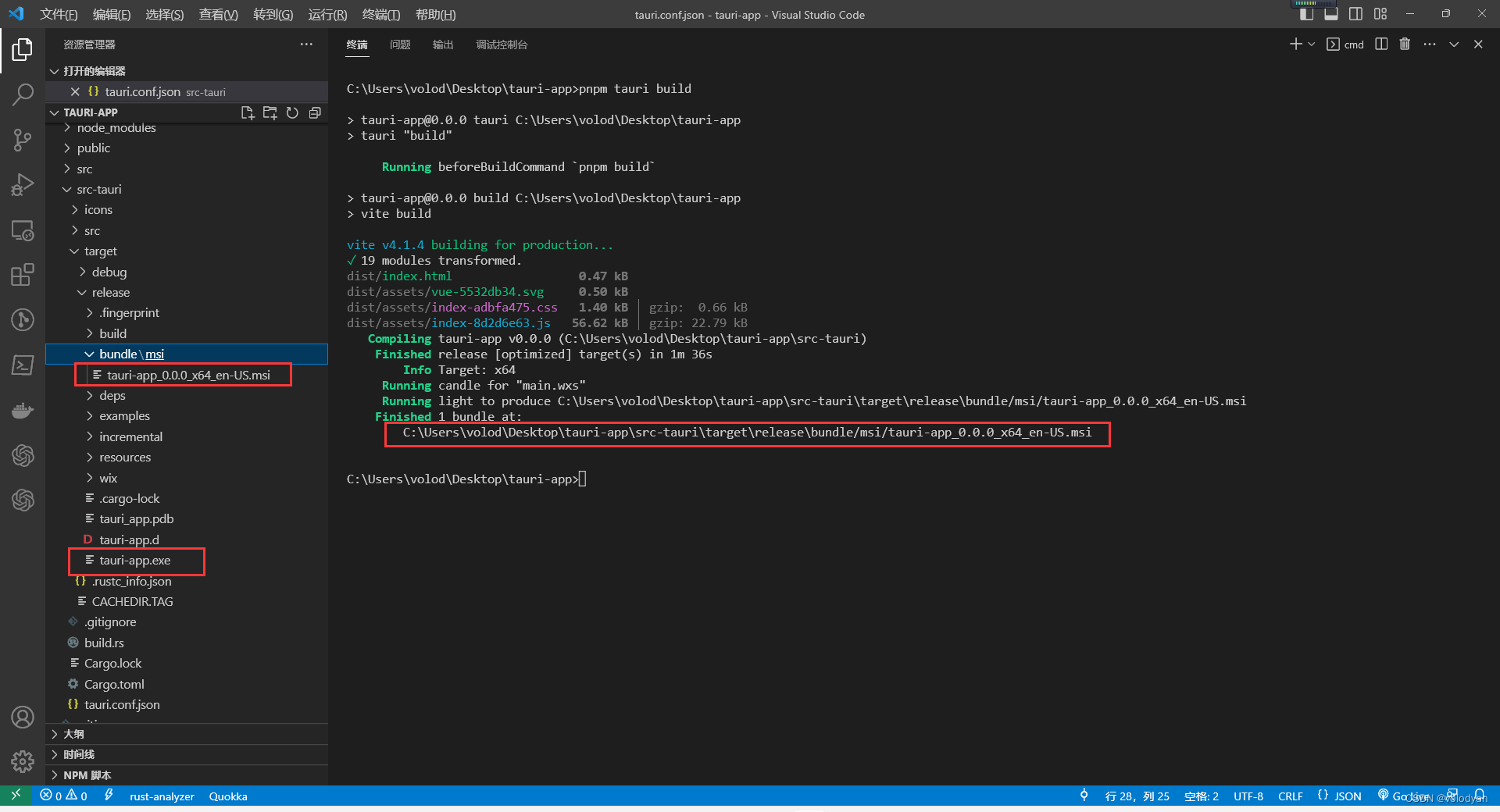Expand node_modules folder
Screen dimensions: 1500x812
tap(187, 128)
